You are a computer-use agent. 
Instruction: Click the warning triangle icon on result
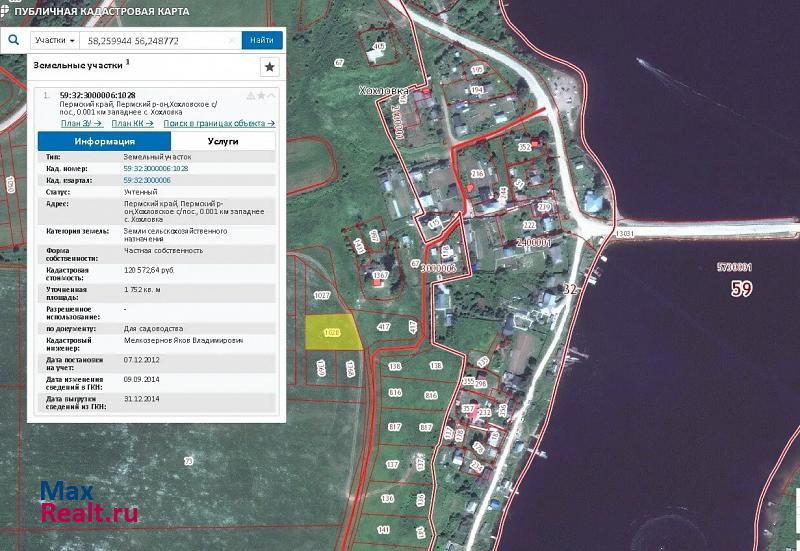pos(250,96)
